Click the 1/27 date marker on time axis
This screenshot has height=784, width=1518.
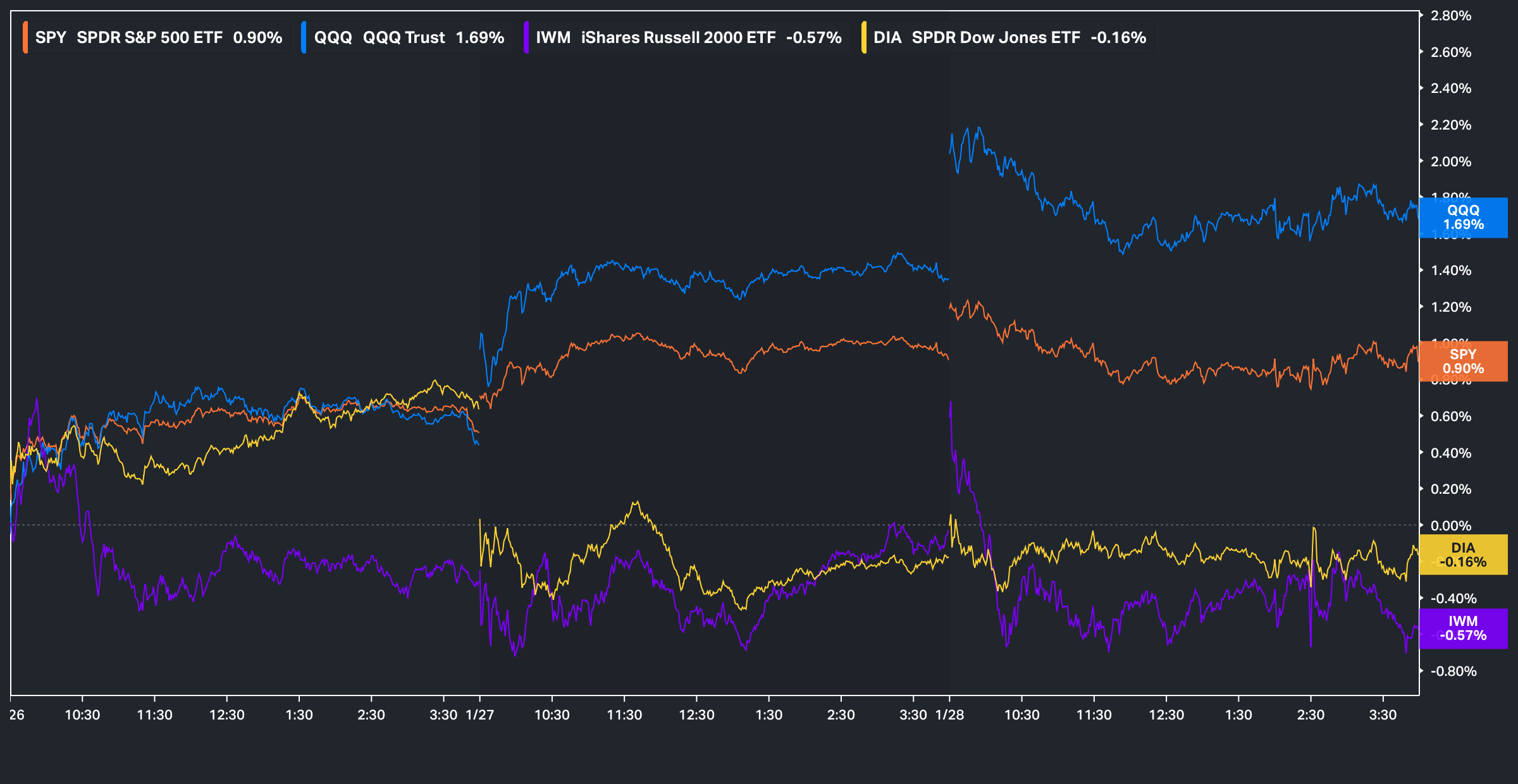479,715
